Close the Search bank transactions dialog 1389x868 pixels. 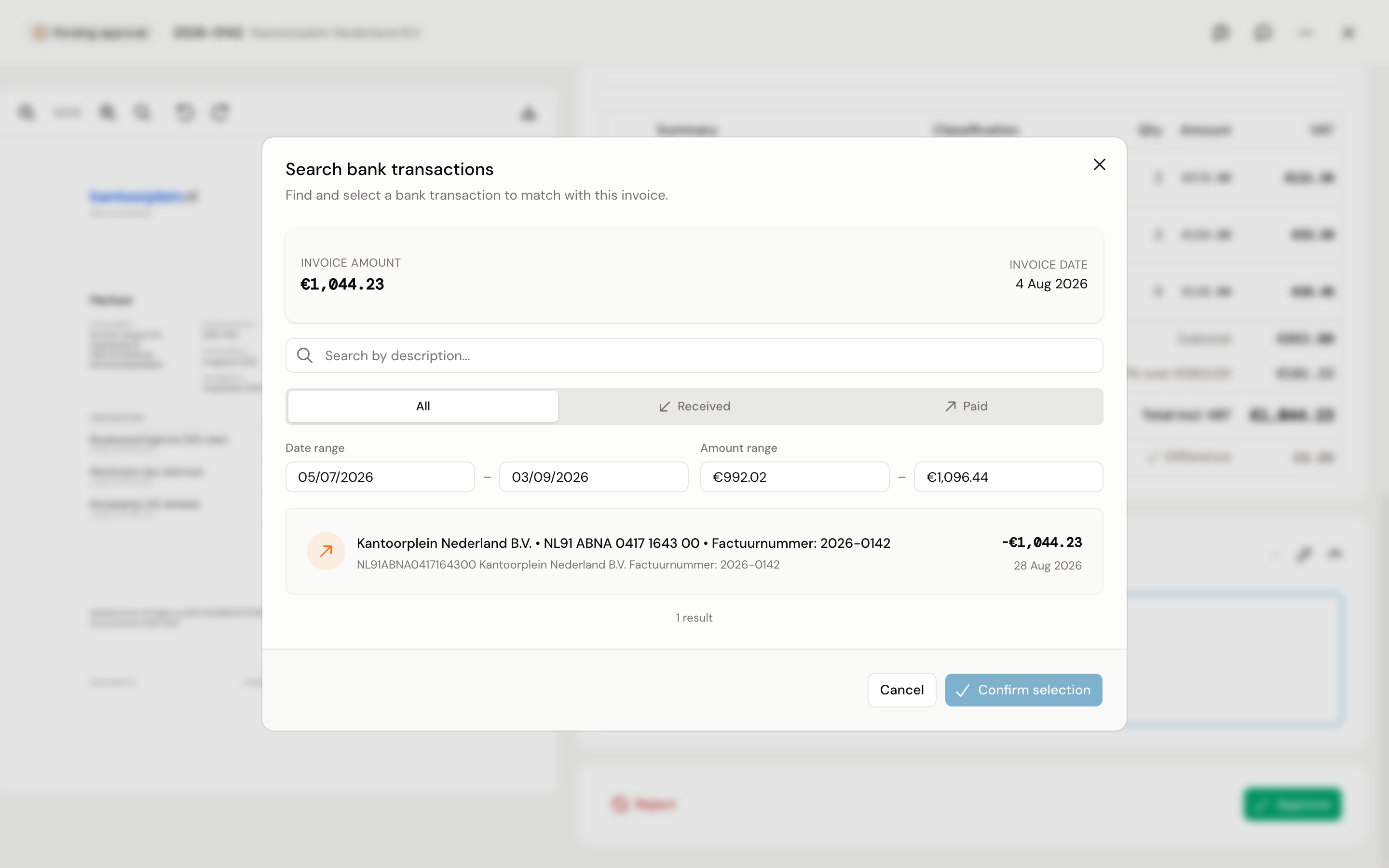[1099, 165]
